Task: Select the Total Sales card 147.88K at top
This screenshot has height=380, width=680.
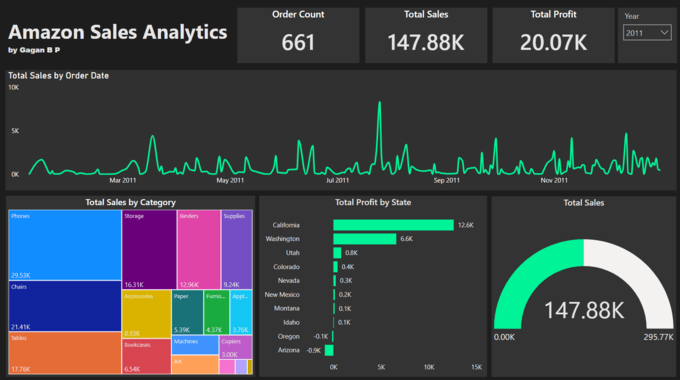Action: coord(426,35)
